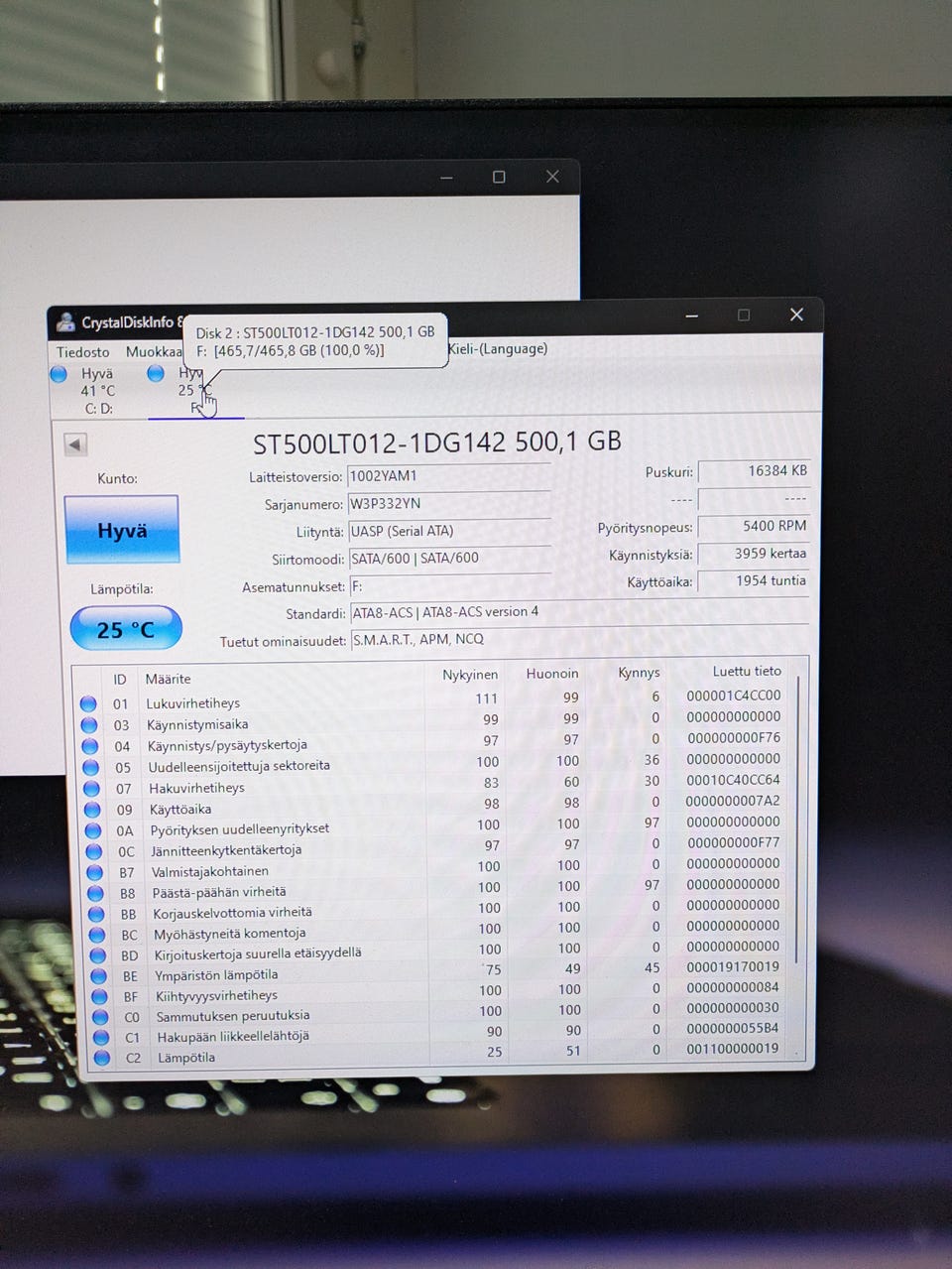The height and width of the screenshot is (1269, 952).
Task: Click raw value 000019170019
Action: point(732,966)
